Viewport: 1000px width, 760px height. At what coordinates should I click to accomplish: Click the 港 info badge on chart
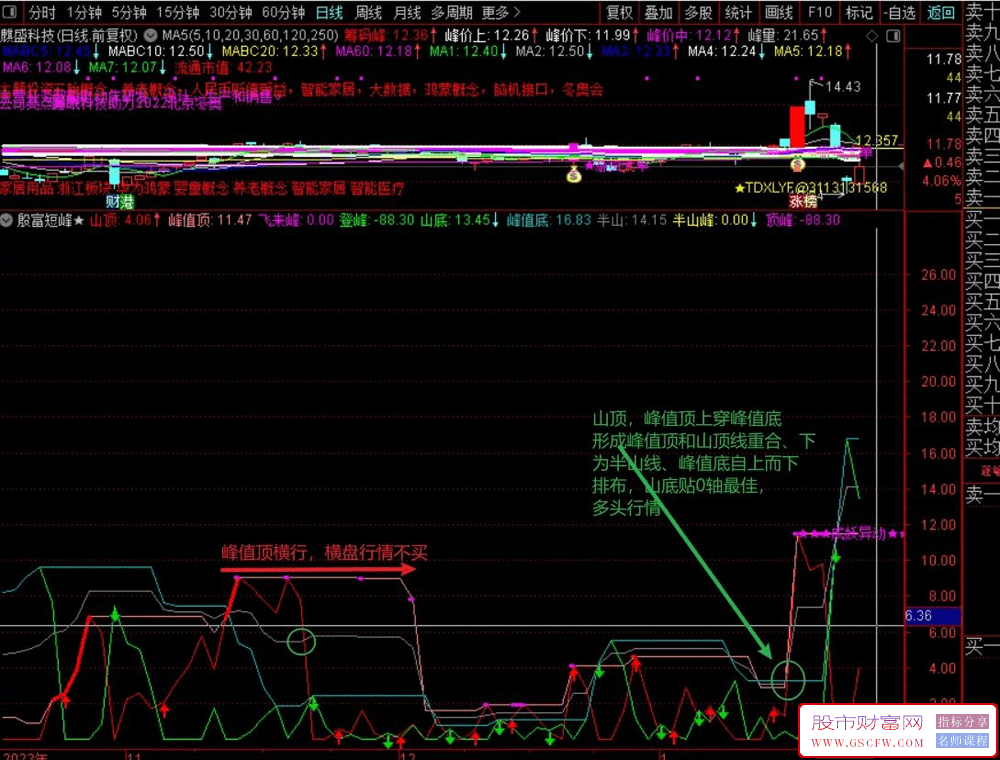pyautogui.click(x=127, y=202)
